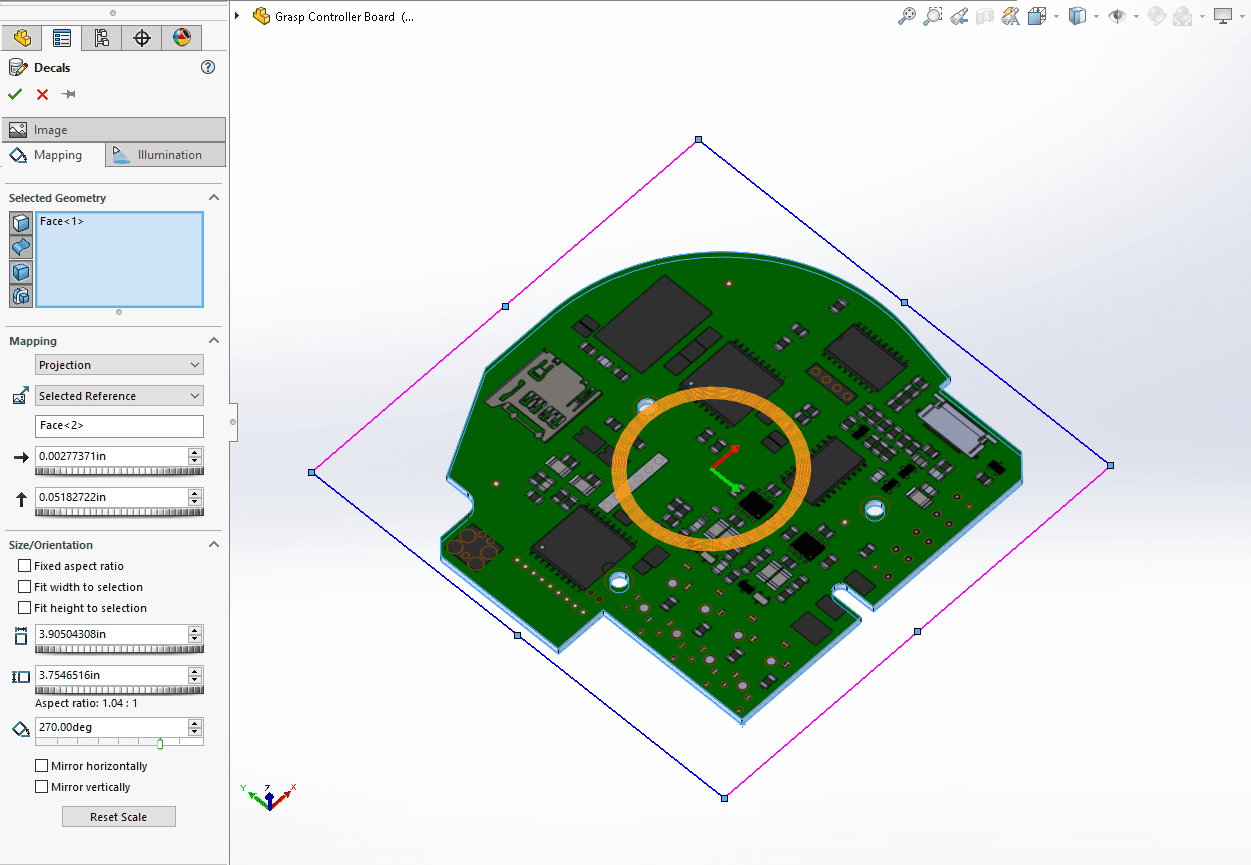This screenshot has height=865, width=1251.
Task: Select features filter icon in Selected Geometry
Action: click(x=21, y=295)
